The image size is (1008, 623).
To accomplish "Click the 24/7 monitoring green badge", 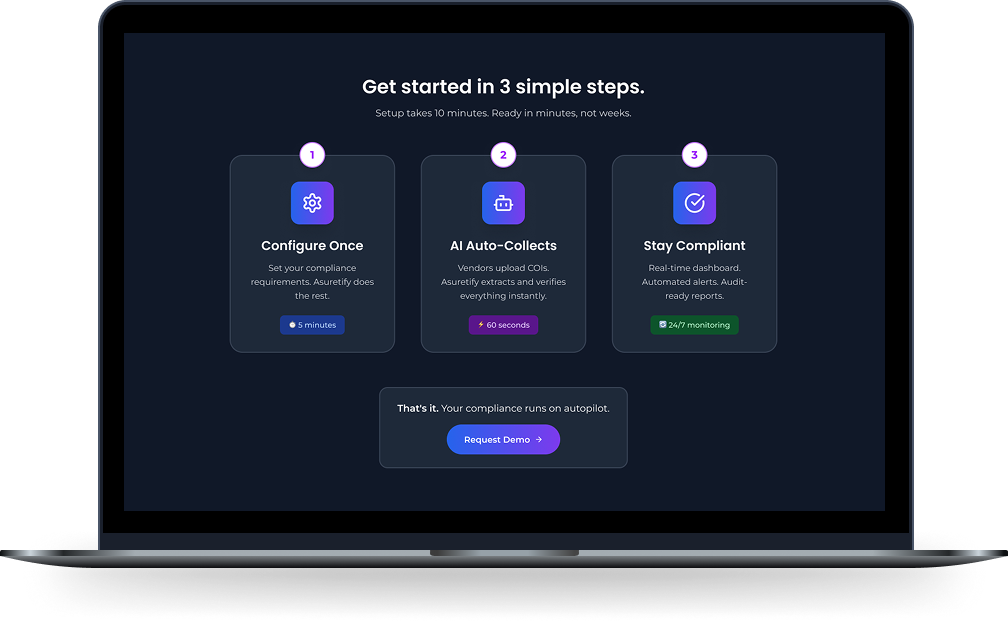I will point(694,325).
